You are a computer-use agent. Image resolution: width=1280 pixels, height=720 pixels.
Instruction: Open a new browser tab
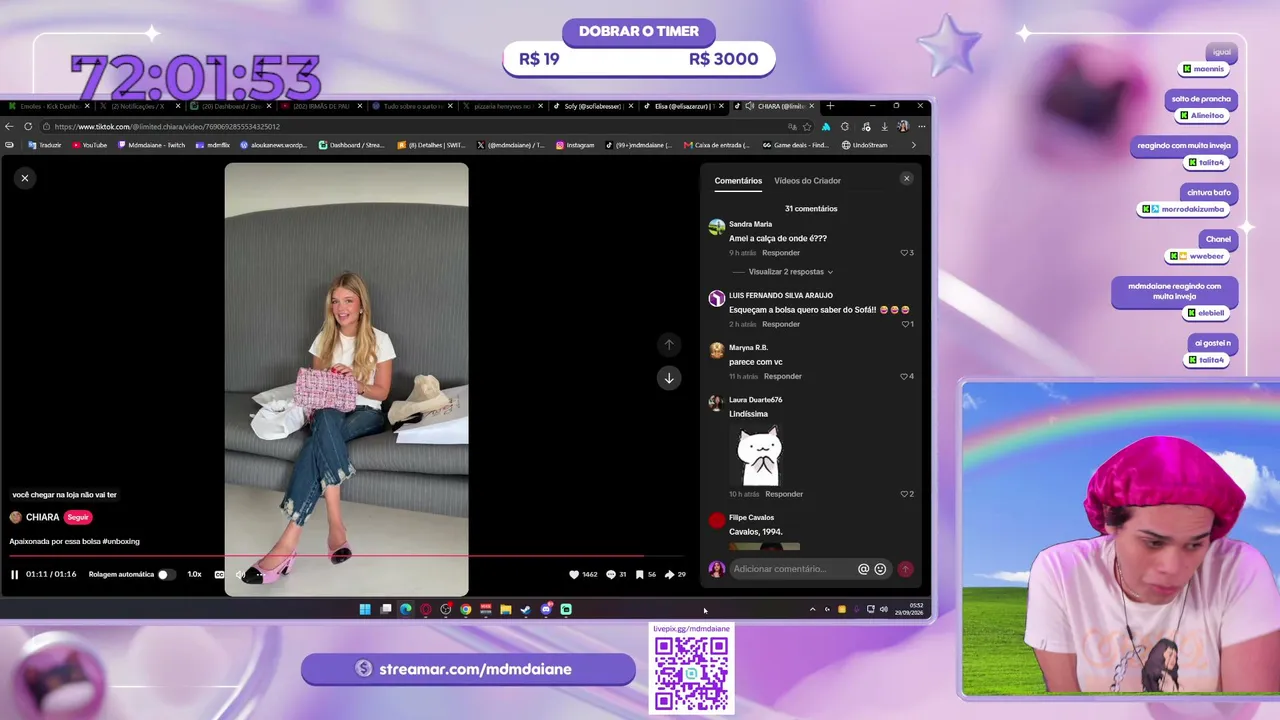point(830,106)
